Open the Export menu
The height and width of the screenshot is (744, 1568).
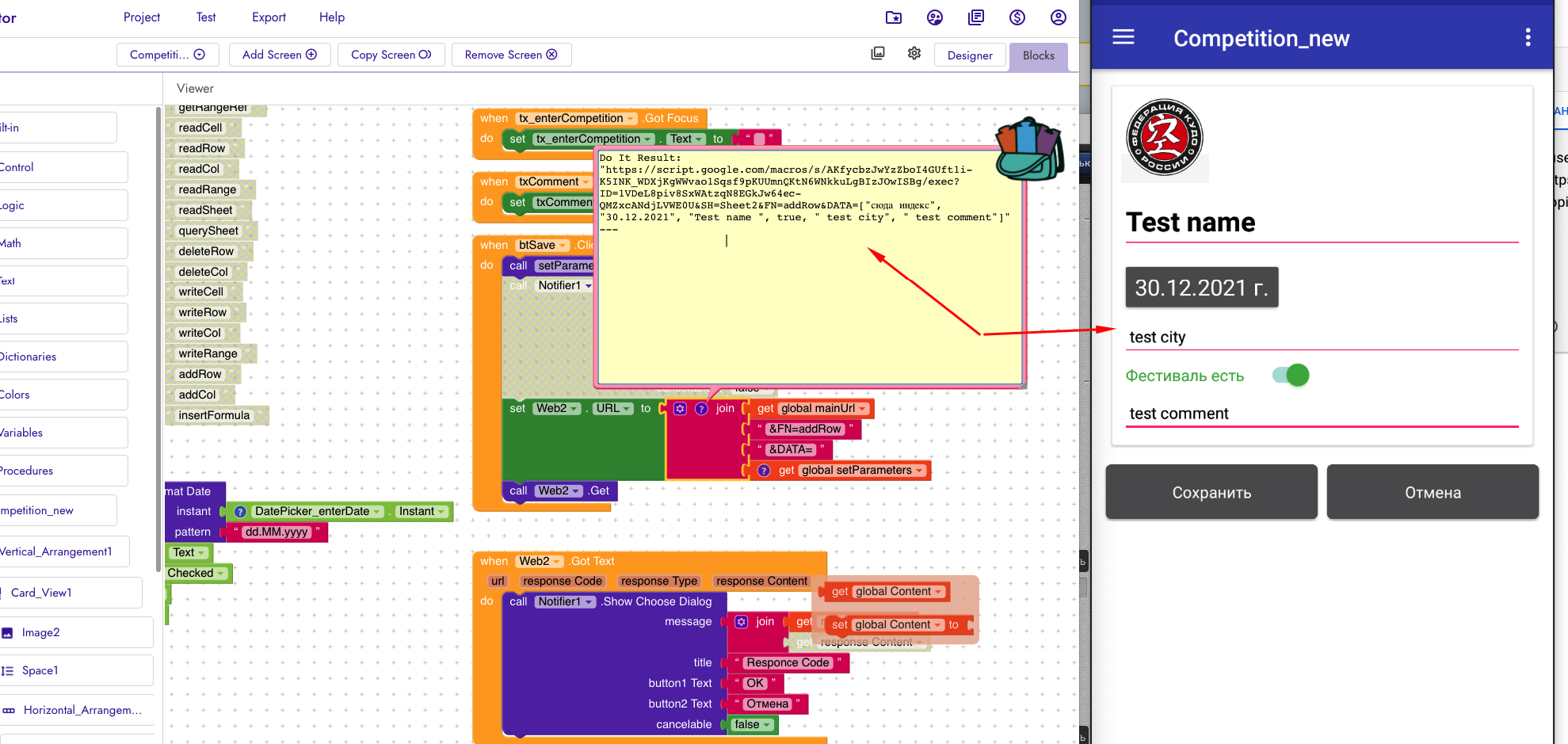click(269, 17)
